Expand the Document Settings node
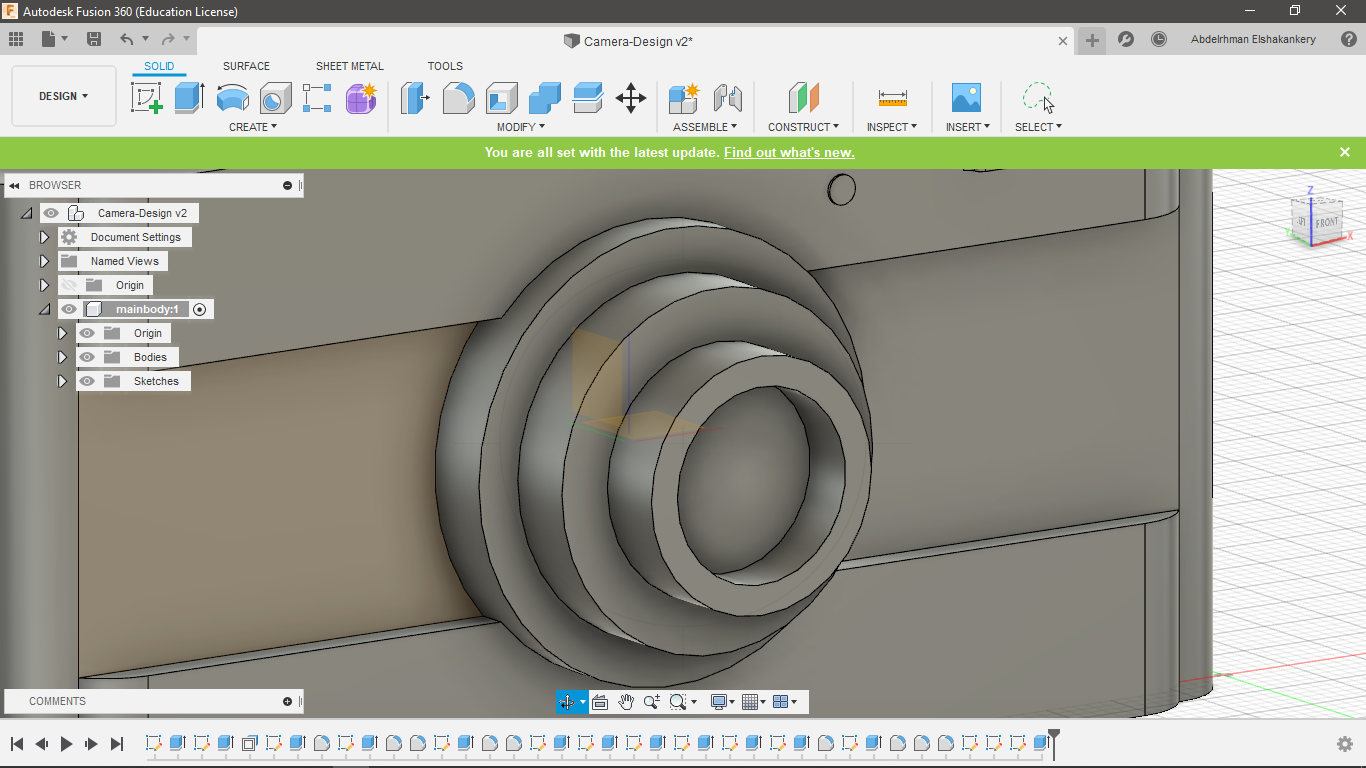 click(44, 237)
